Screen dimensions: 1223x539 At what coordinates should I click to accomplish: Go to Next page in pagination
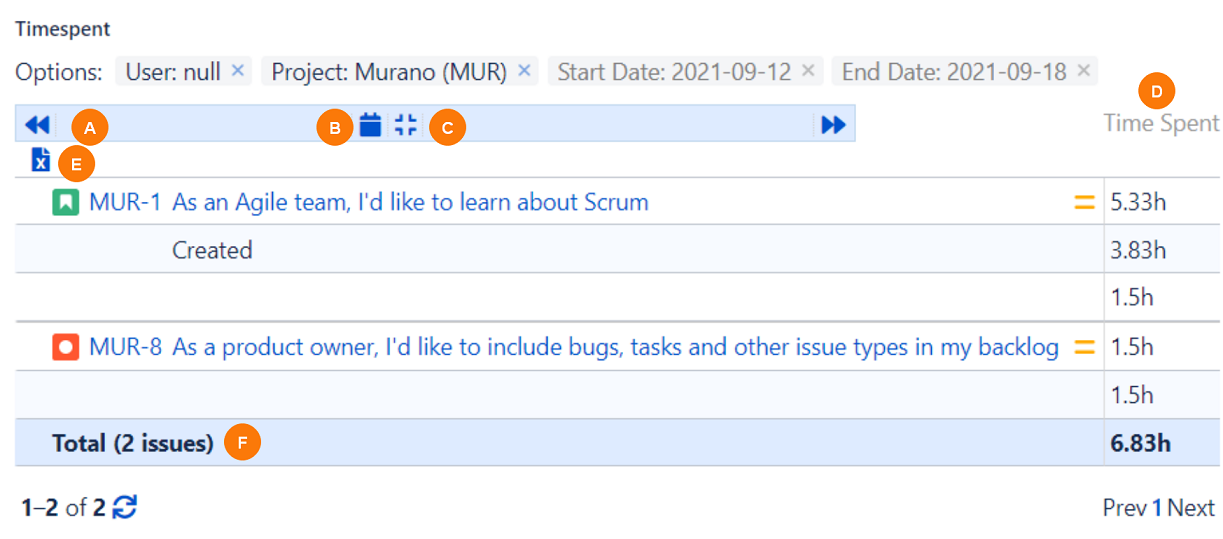pos(1191,508)
